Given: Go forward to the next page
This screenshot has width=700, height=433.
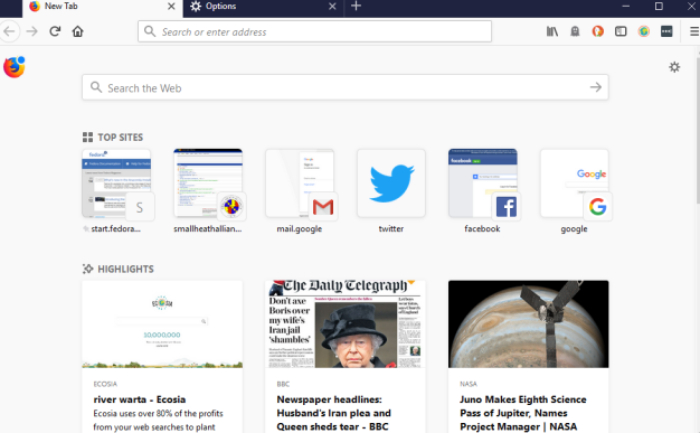Looking at the screenshot, I should click(32, 31).
